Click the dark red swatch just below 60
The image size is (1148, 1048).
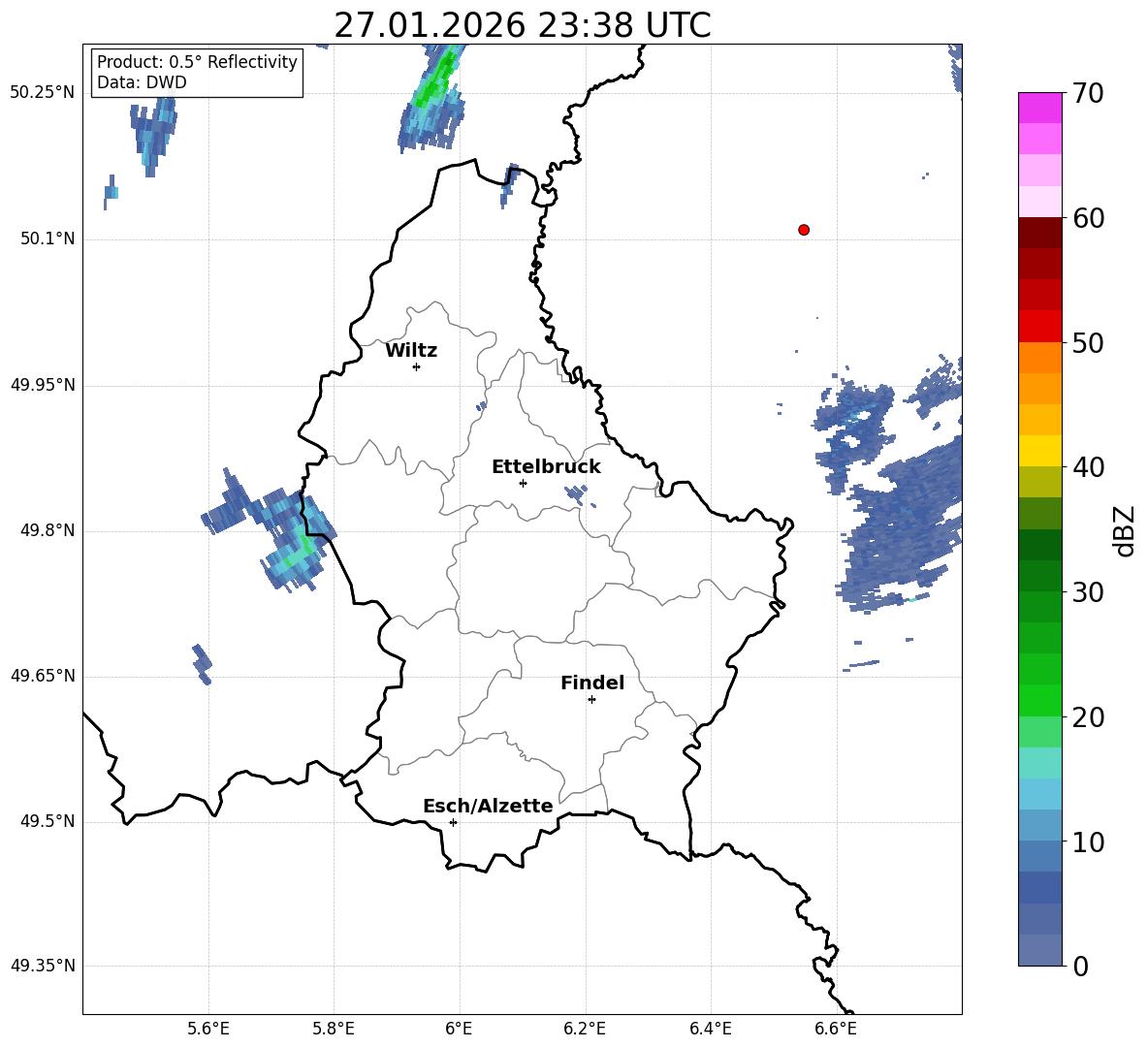(1040, 233)
